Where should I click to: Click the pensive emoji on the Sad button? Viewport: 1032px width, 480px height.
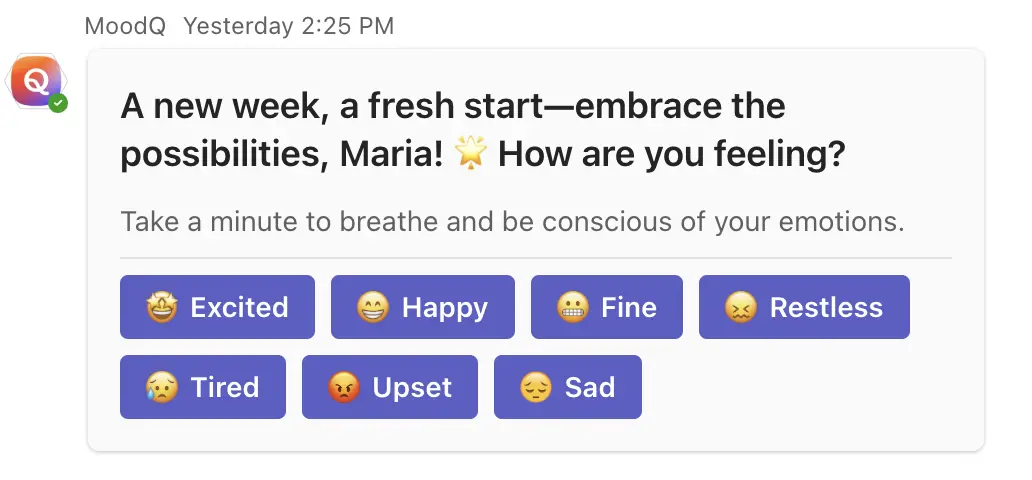pos(535,387)
